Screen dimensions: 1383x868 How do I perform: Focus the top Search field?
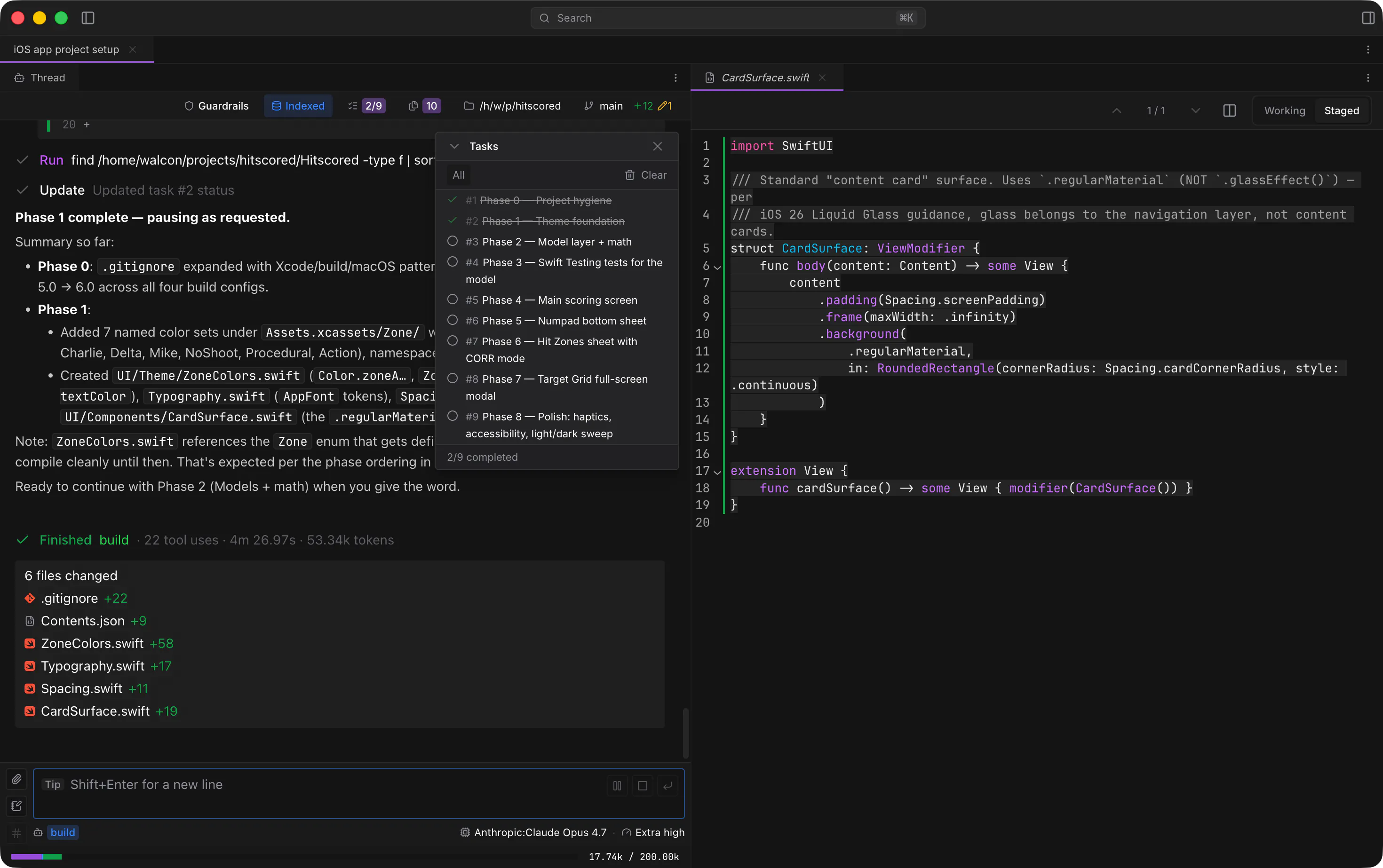coord(728,18)
